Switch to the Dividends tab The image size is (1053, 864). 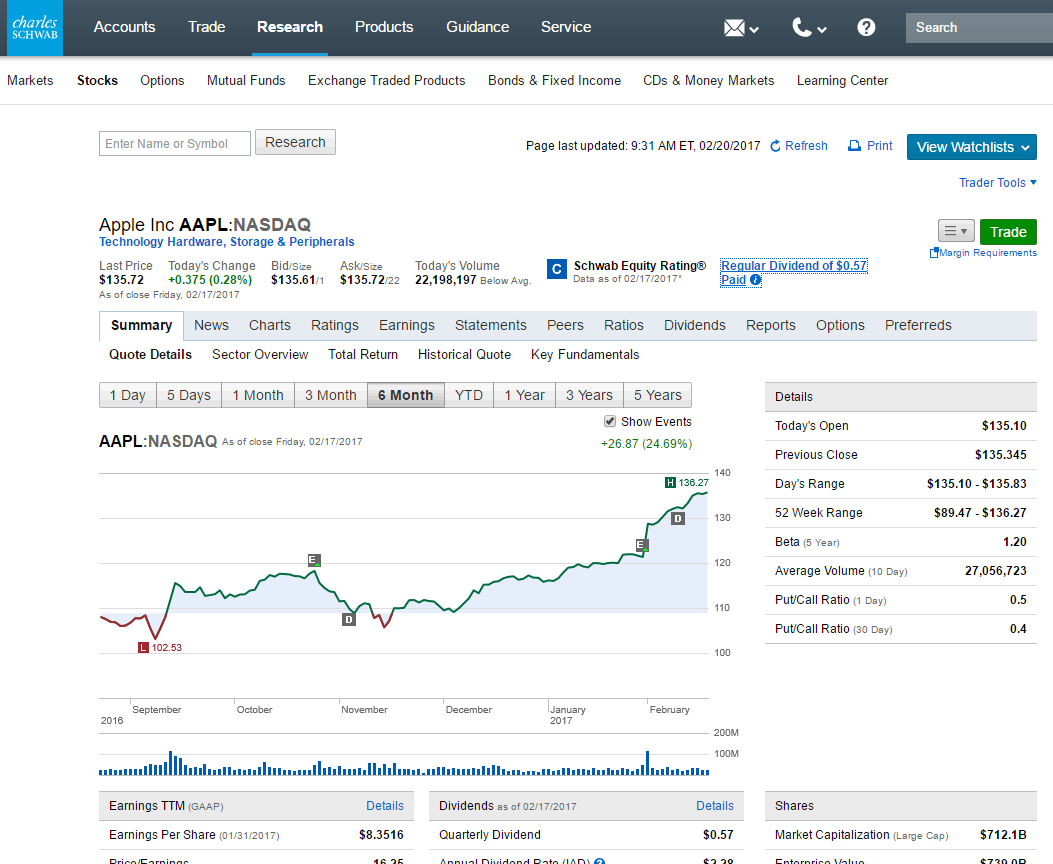point(694,326)
